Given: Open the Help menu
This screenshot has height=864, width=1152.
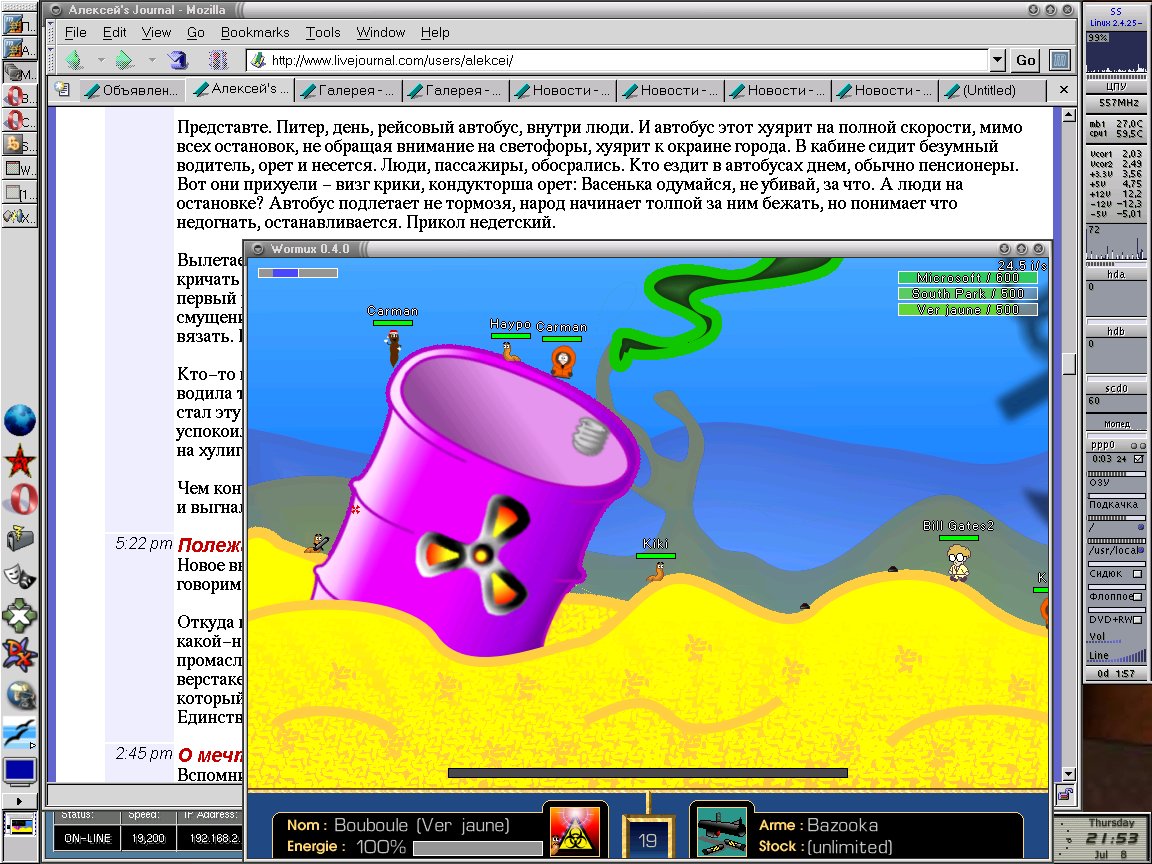Looking at the screenshot, I should pyautogui.click(x=435, y=32).
